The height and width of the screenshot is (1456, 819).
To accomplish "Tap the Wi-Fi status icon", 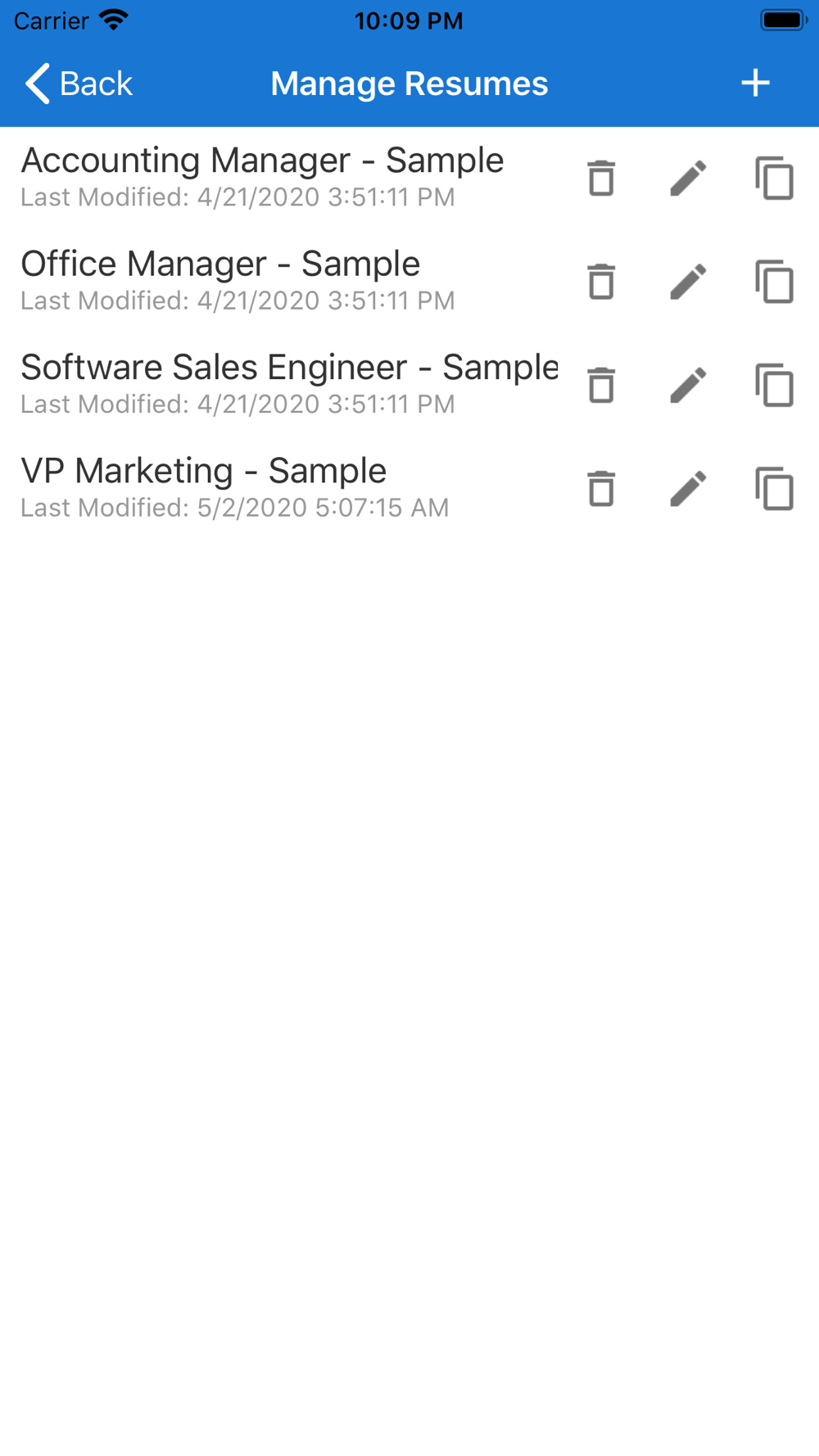I will click(114, 20).
